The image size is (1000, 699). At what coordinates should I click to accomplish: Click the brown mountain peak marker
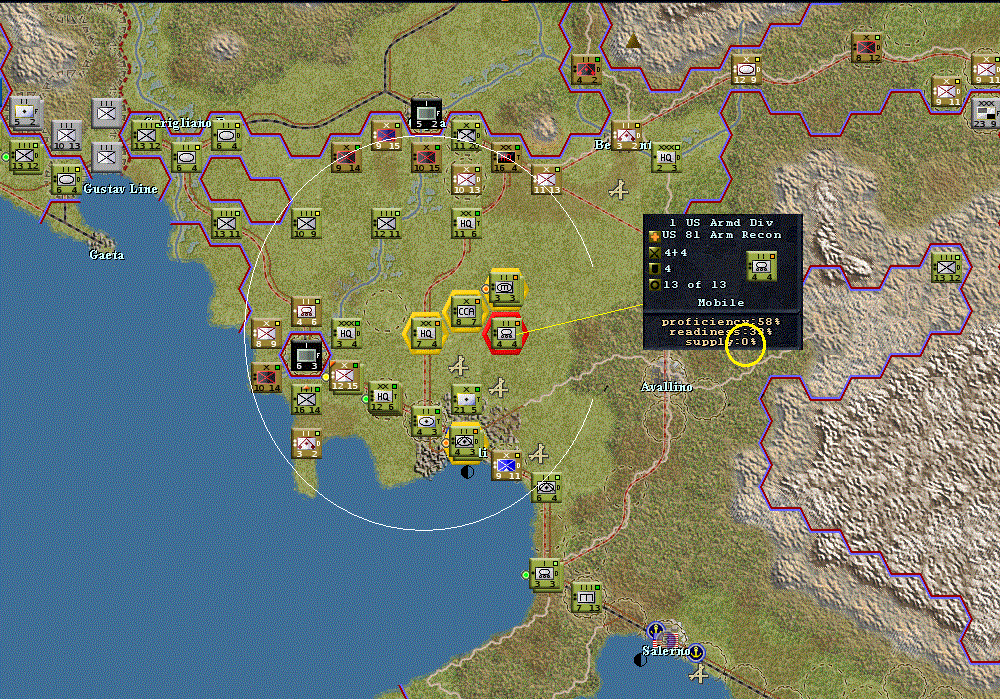(633, 41)
